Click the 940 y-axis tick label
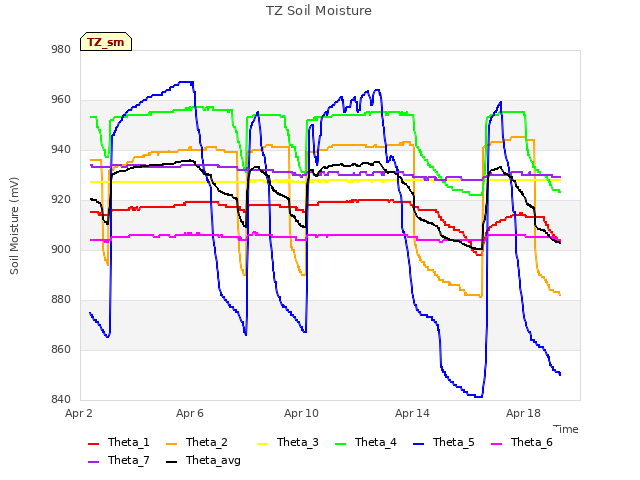The height and width of the screenshot is (480, 640). [61, 150]
